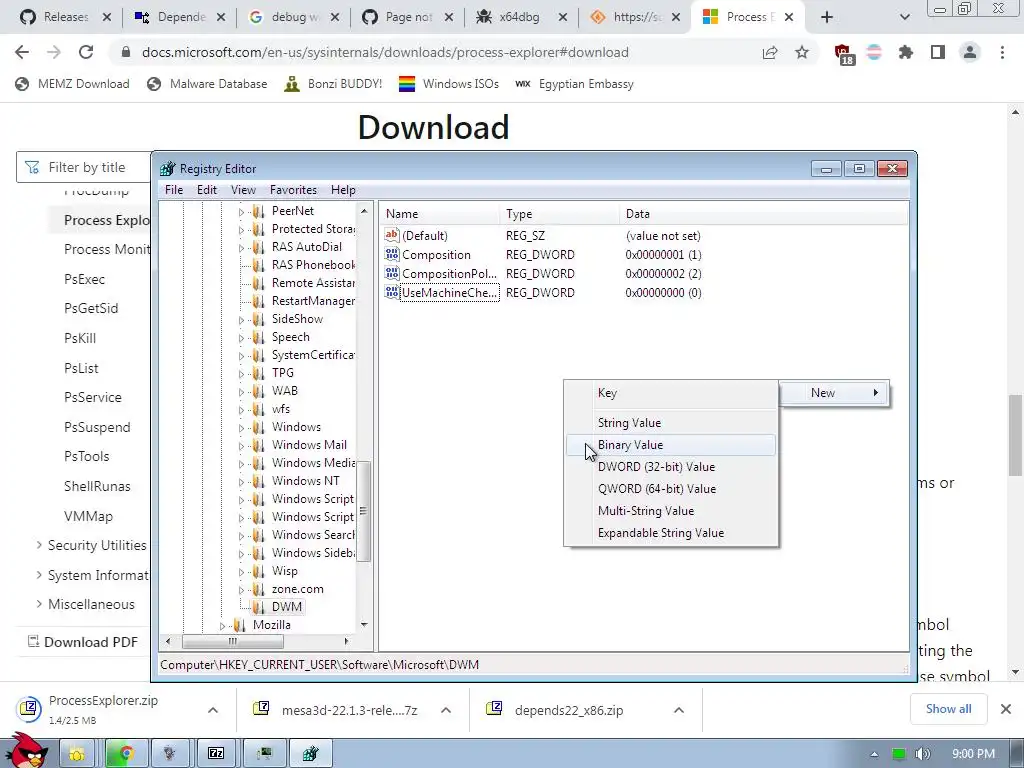Image resolution: width=1024 pixels, height=768 pixels.
Task: Select the CompositionPol... value entry
Action: [x=449, y=274]
